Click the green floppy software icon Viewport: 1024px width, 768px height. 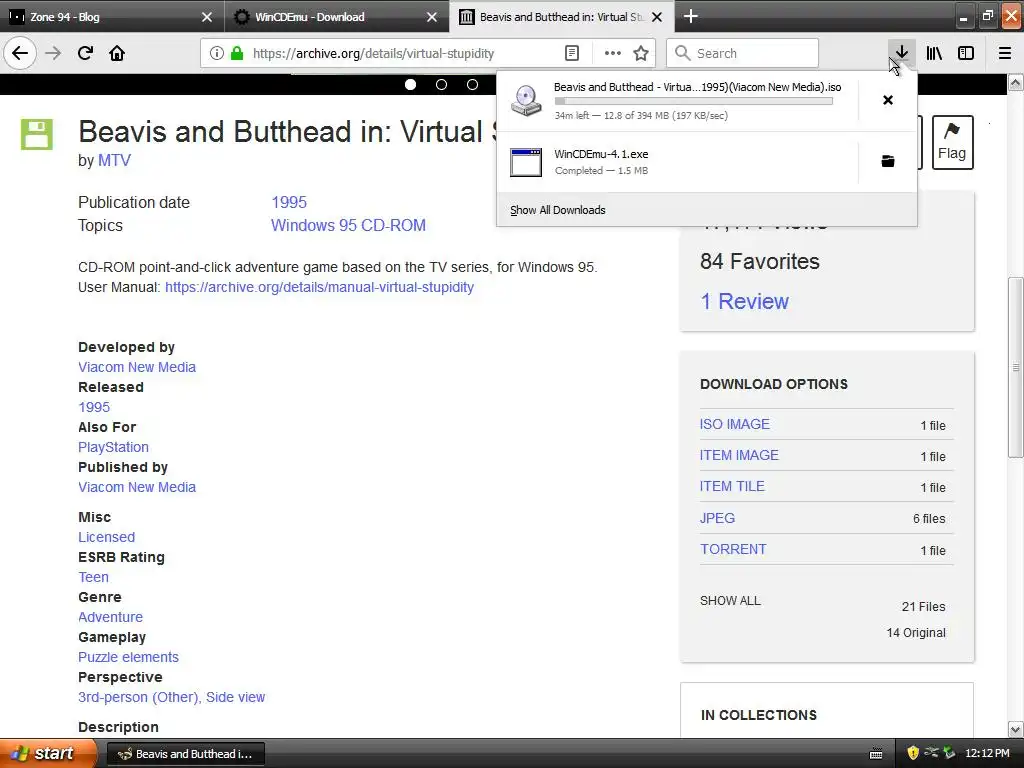[x=37, y=135]
